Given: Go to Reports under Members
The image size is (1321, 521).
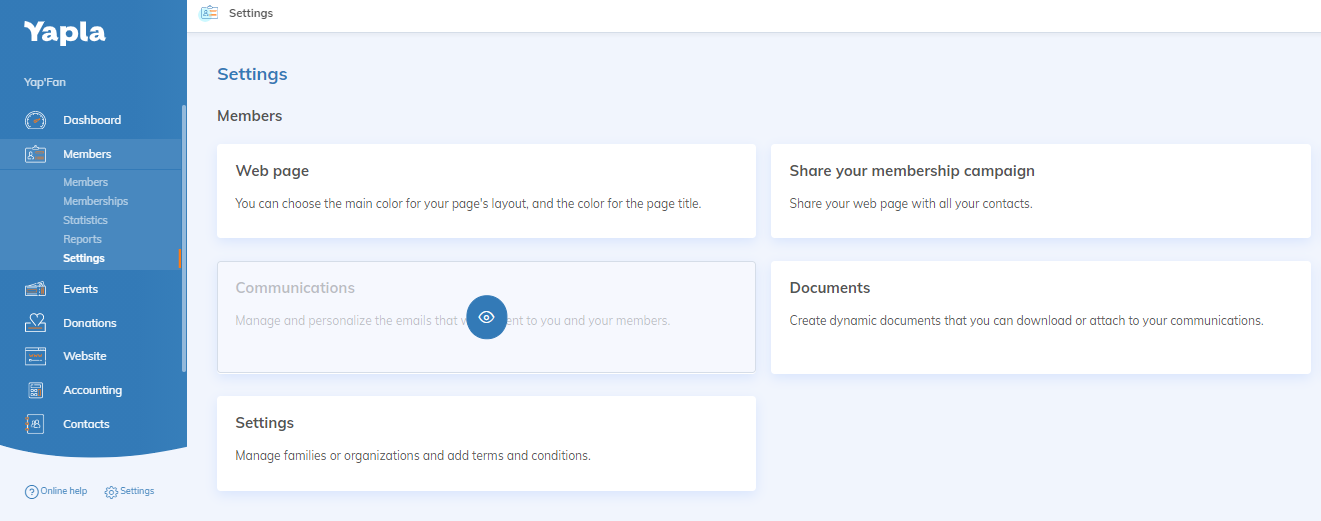Looking at the screenshot, I should [82, 239].
